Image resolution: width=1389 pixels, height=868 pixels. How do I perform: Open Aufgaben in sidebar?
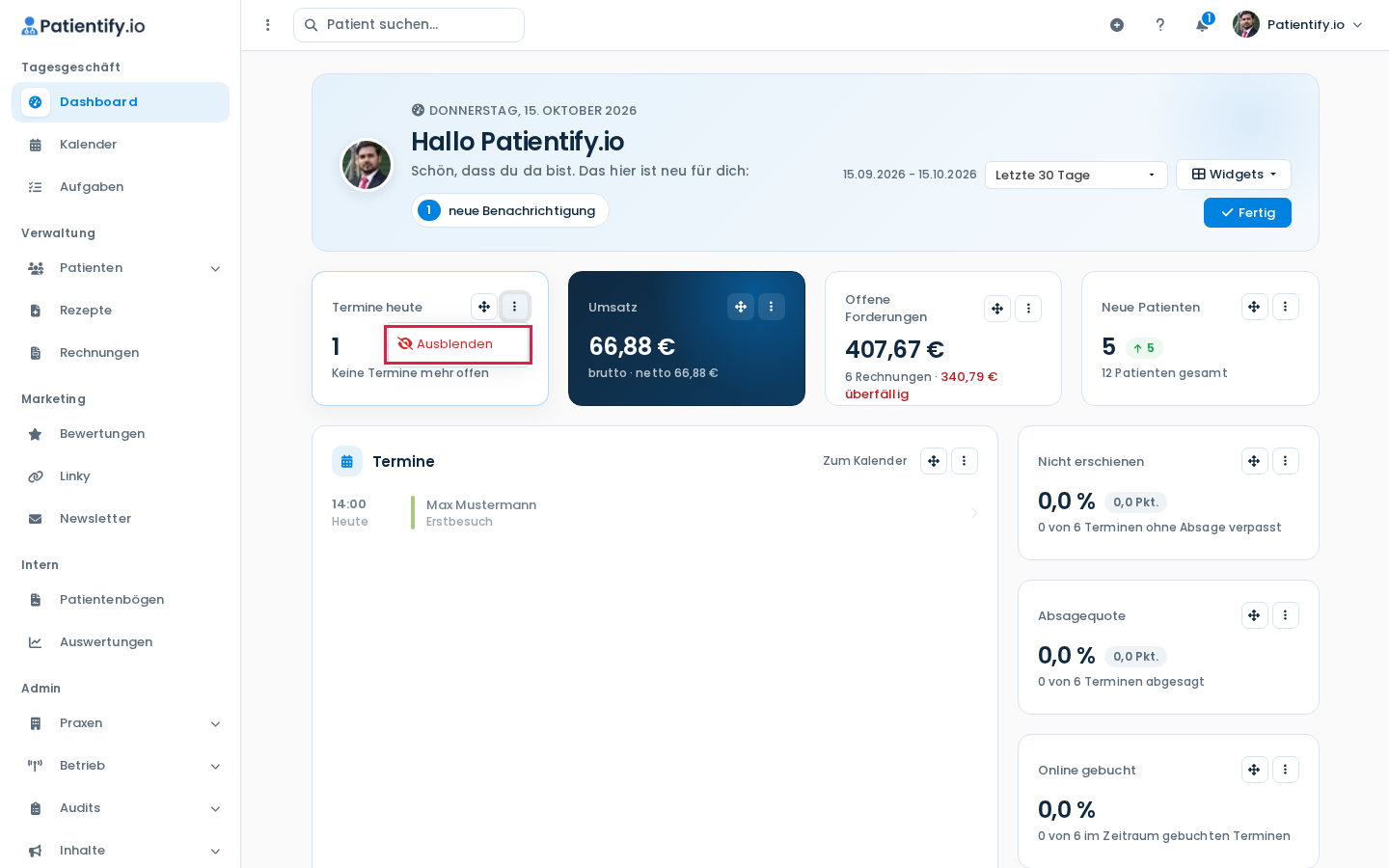coord(121,187)
